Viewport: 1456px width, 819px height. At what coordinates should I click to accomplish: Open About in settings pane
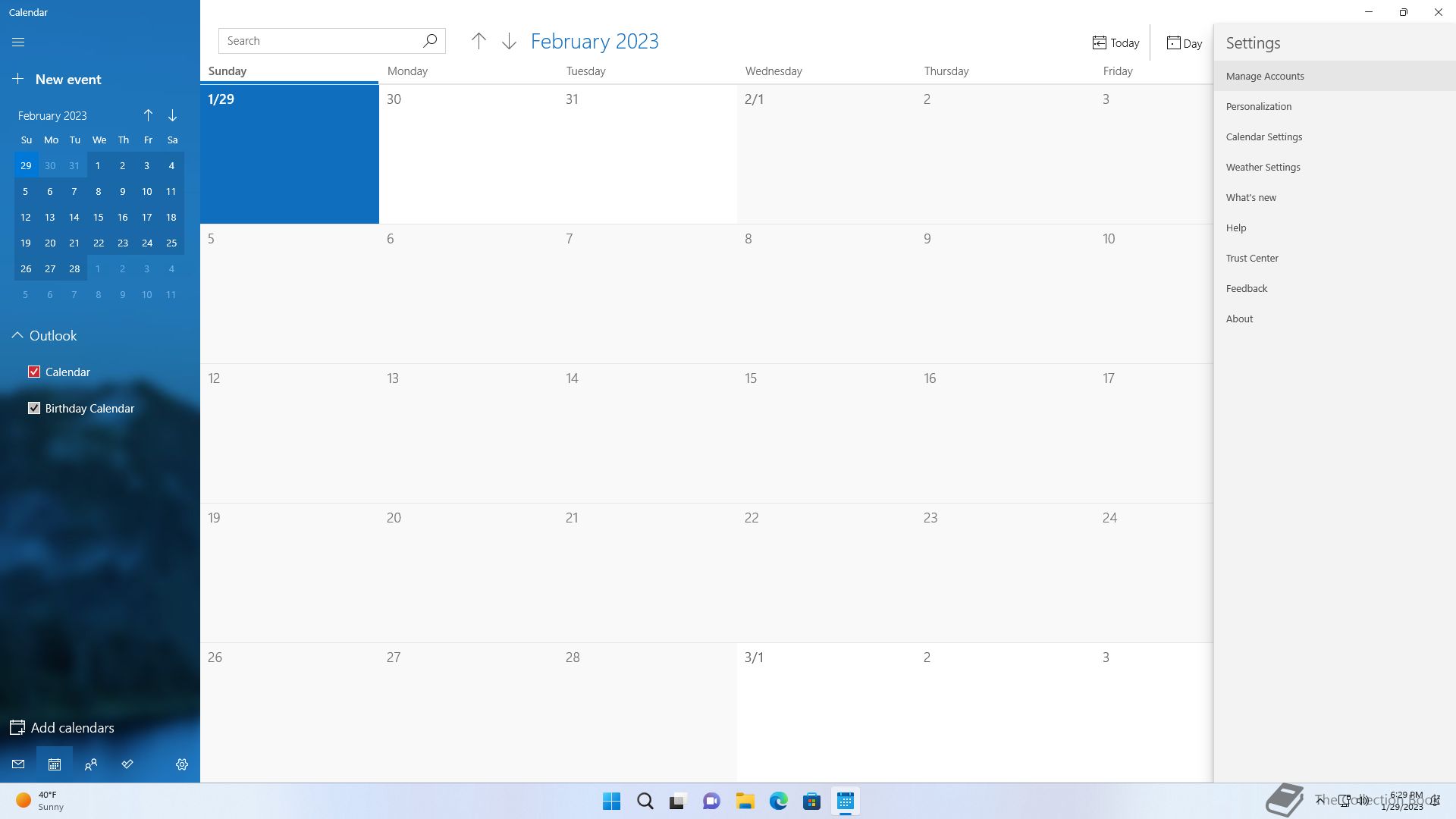[1335, 318]
